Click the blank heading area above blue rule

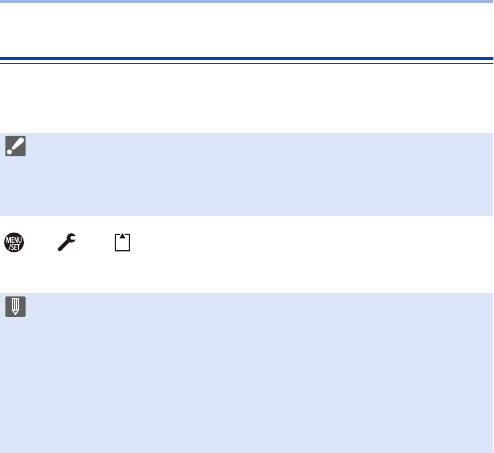click(247, 30)
